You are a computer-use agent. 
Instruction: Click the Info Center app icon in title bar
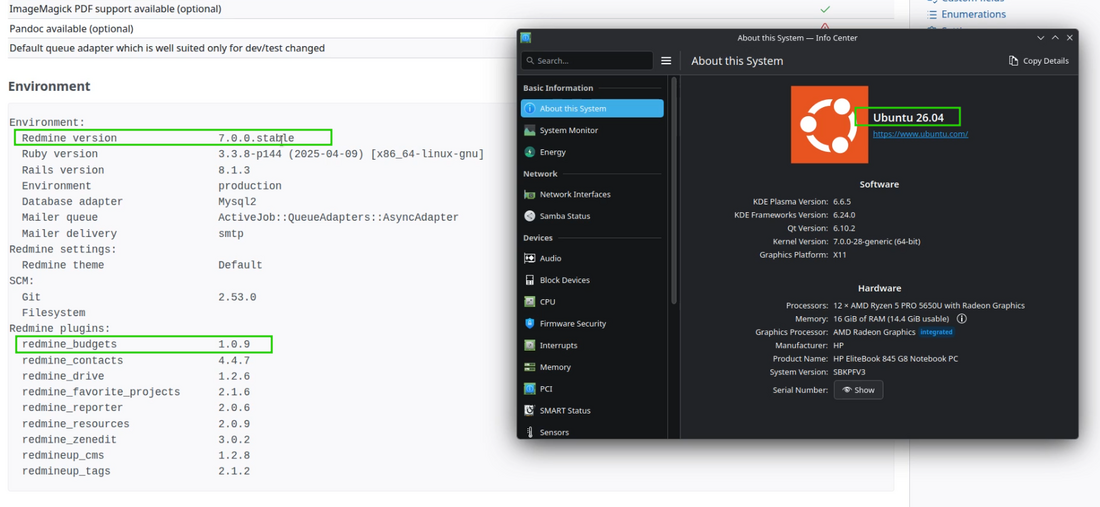[x=526, y=38]
